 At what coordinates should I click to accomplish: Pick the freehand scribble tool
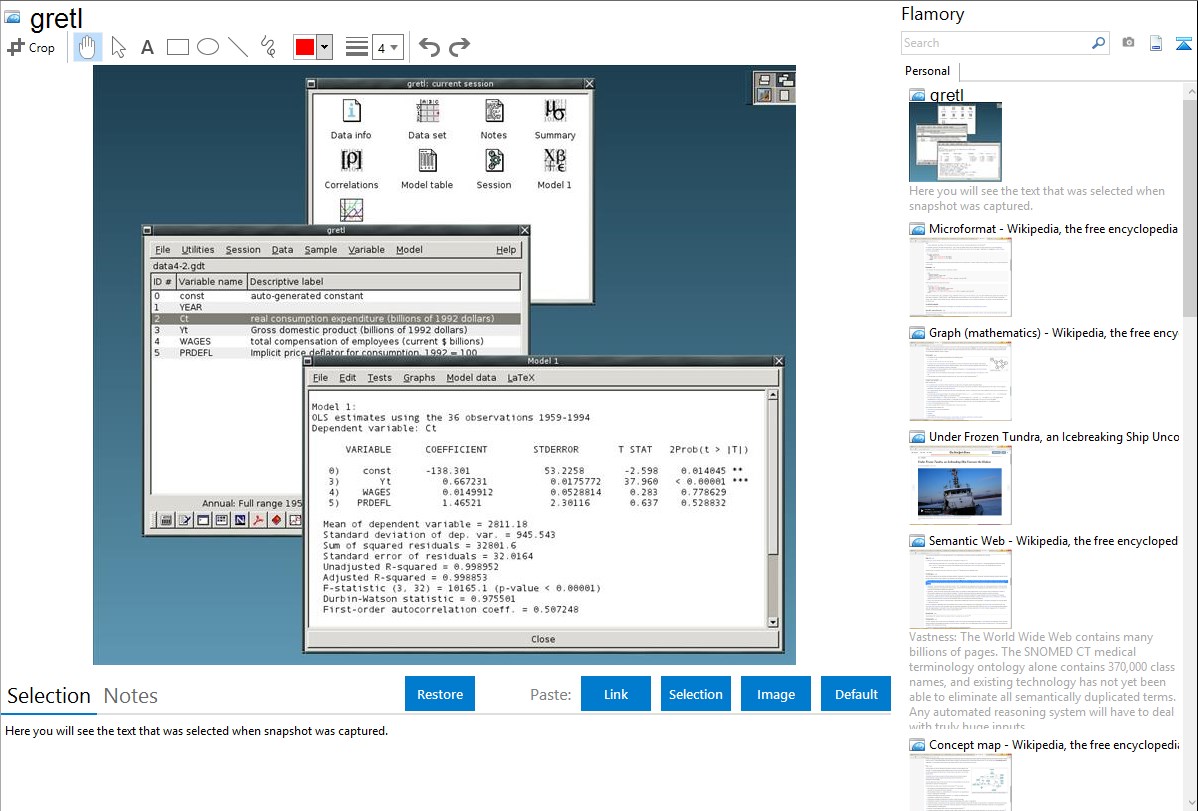click(268, 47)
